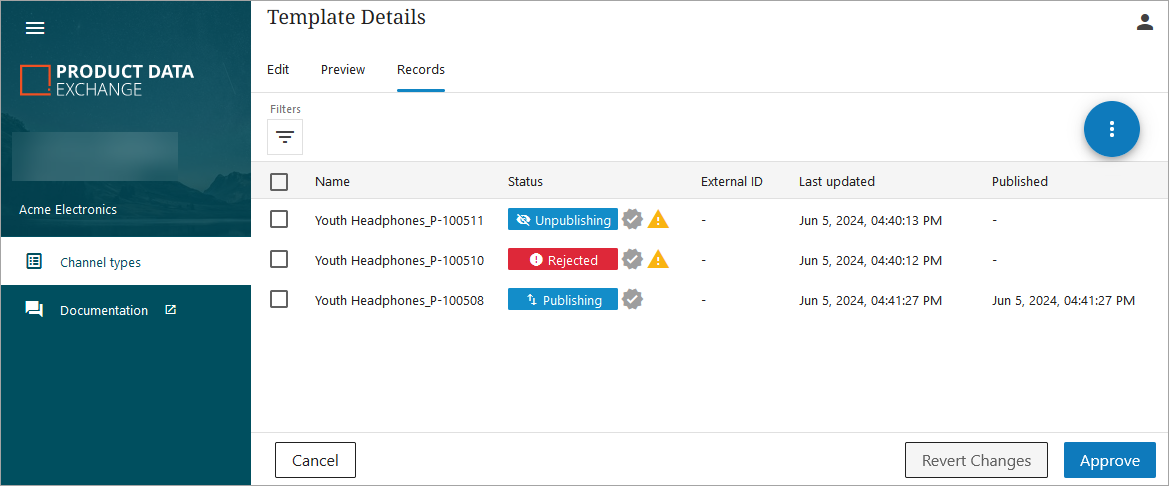The width and height of the screenshot is (1169, 486).
Task: Click the Cancel button
Action: pyautogui.click(x=315, y=460)
